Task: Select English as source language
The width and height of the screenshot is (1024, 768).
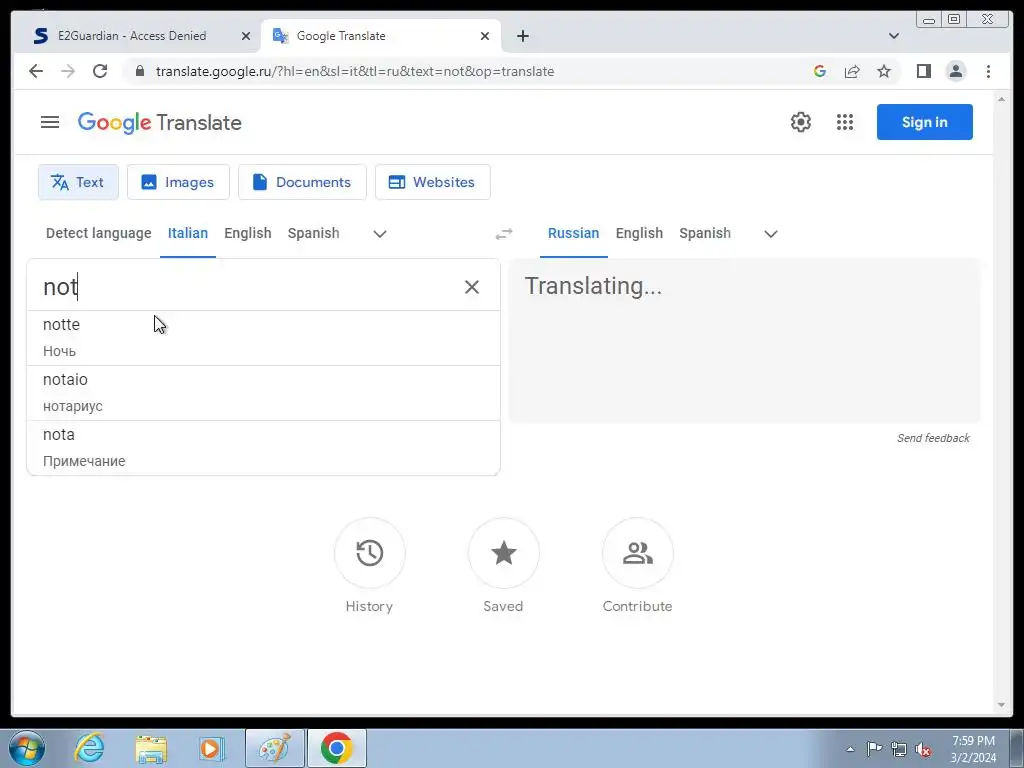Action: [248, 233]
